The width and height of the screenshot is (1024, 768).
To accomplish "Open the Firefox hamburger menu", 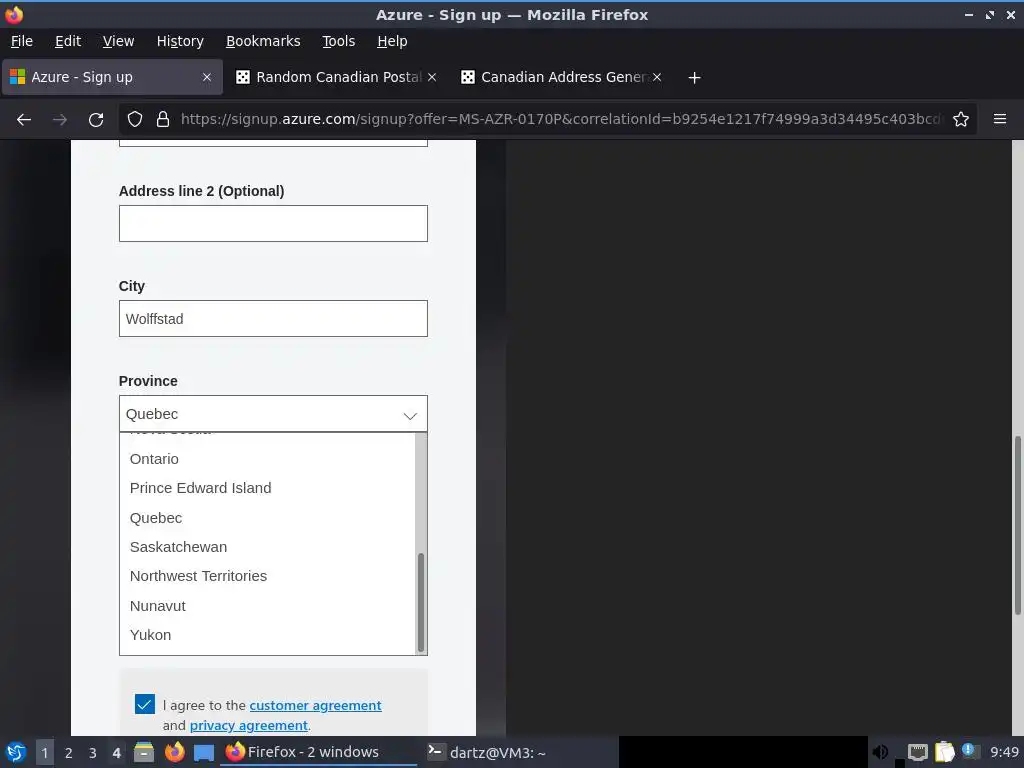I will click(x=1000, y=120).
